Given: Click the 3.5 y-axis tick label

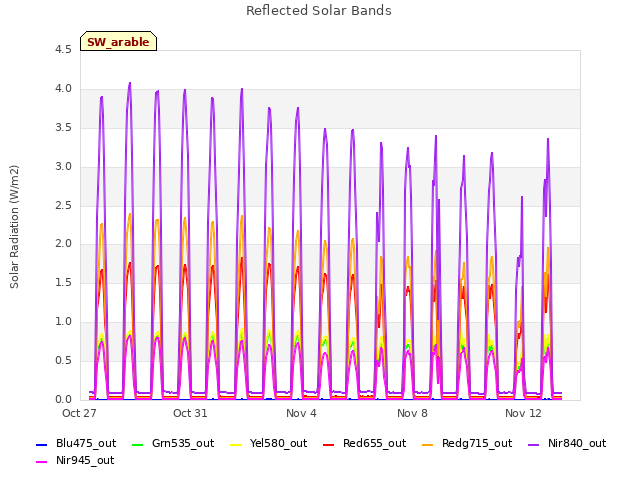Looking at the screenshot, I should (x=63, y=128).
